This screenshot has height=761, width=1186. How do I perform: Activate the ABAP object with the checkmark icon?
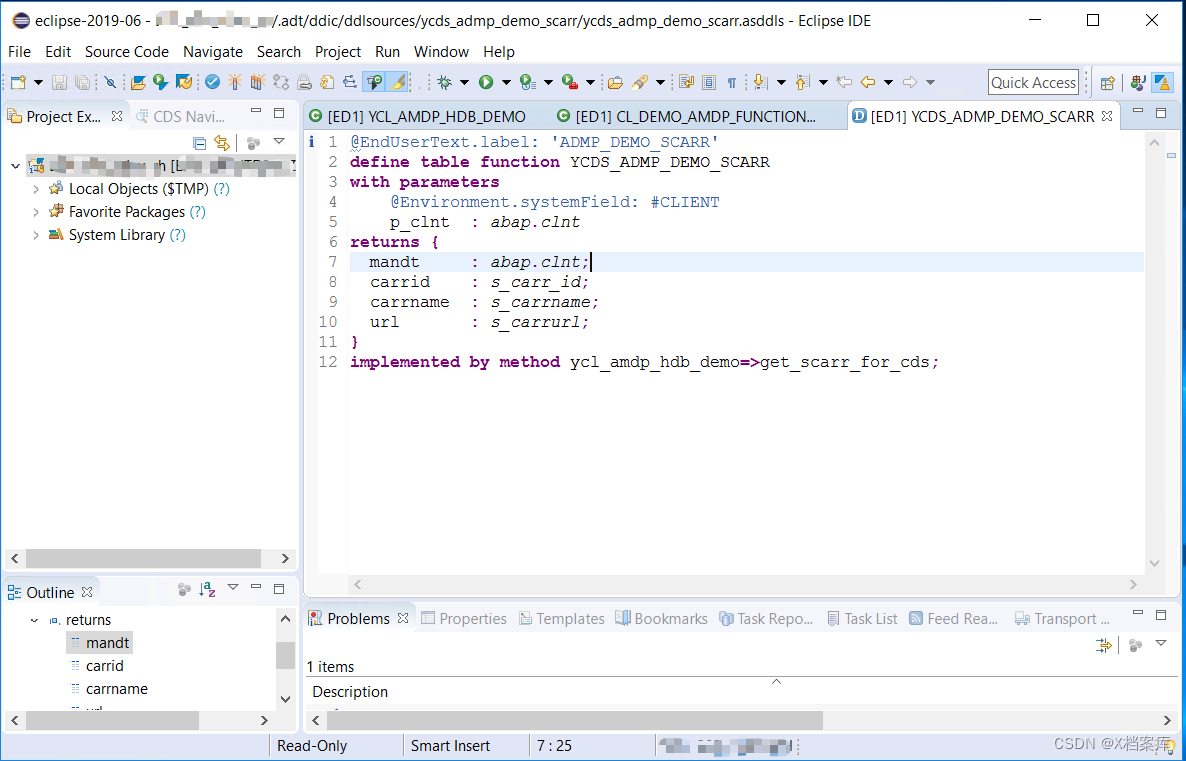click(212, 83)
